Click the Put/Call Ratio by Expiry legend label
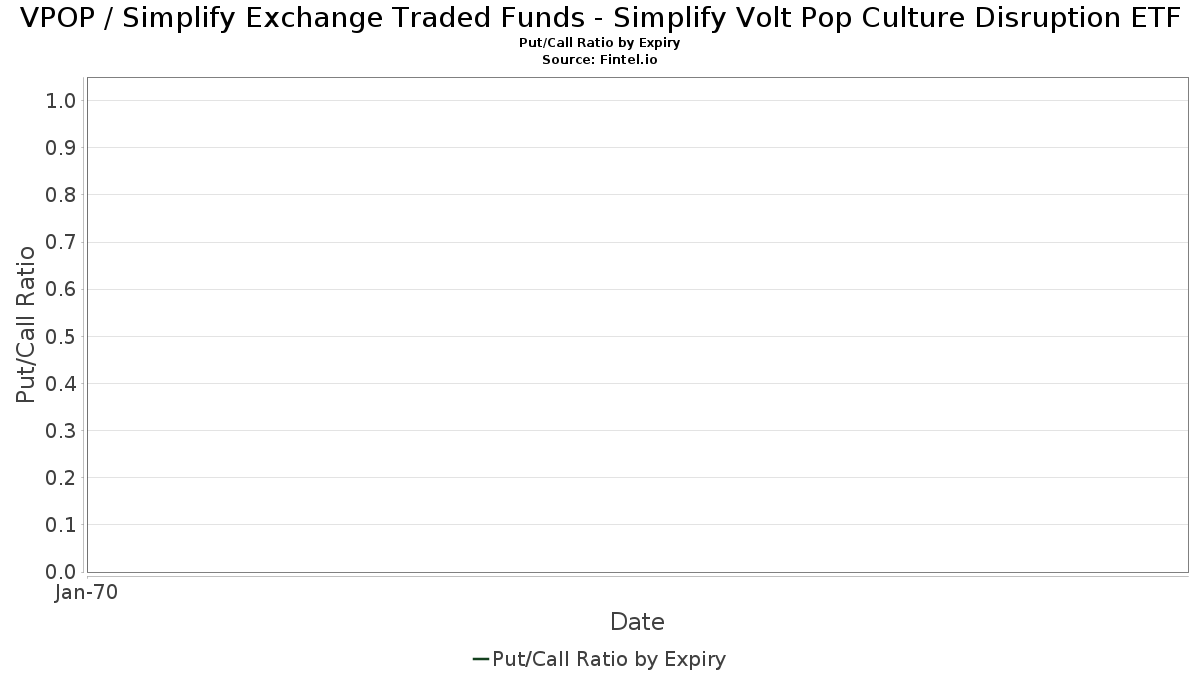Image resolution: width=1200 pixels, height=675 pixels. [609, 659]
